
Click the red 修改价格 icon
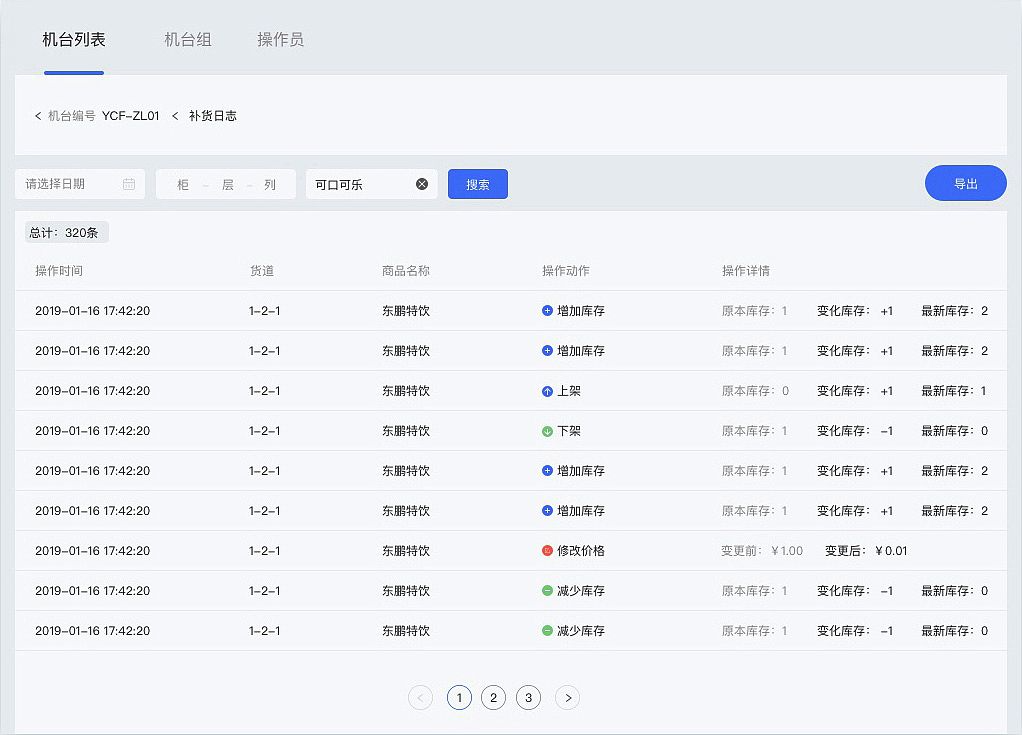point(547,551)
